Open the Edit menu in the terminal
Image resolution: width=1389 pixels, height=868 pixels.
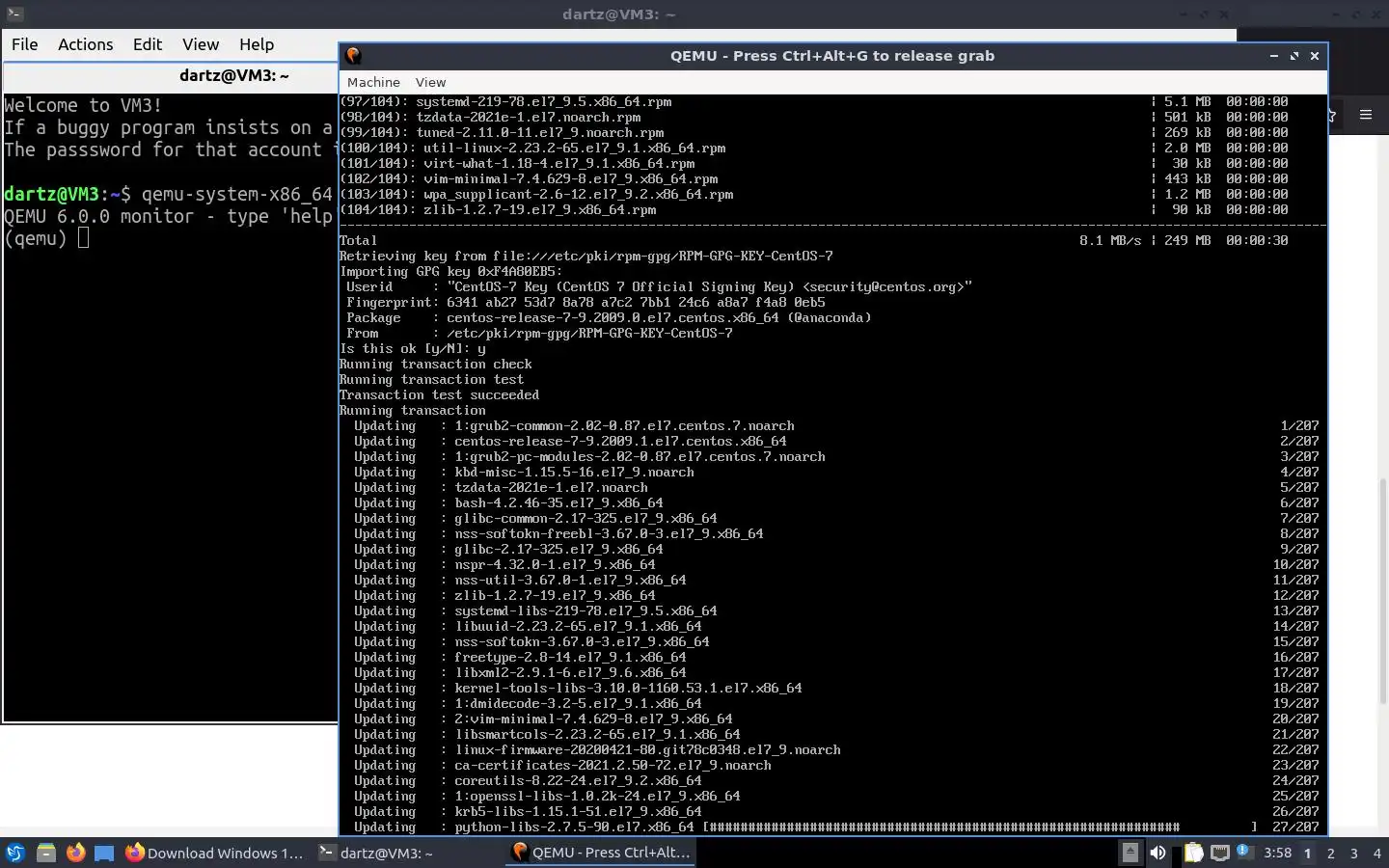click(148, 44)
